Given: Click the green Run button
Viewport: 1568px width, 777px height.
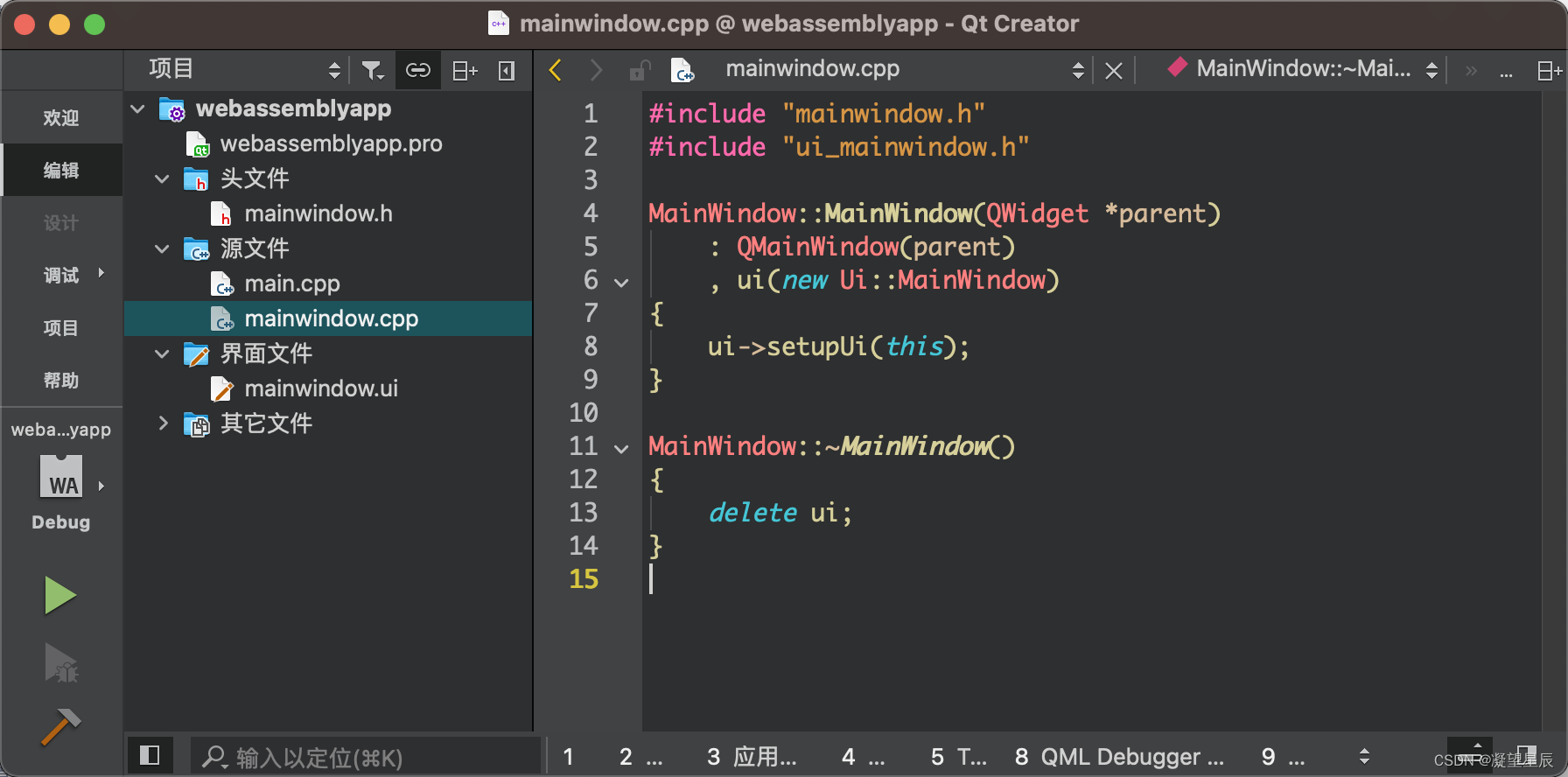Looking at the screenshot, I should [60, 596].
